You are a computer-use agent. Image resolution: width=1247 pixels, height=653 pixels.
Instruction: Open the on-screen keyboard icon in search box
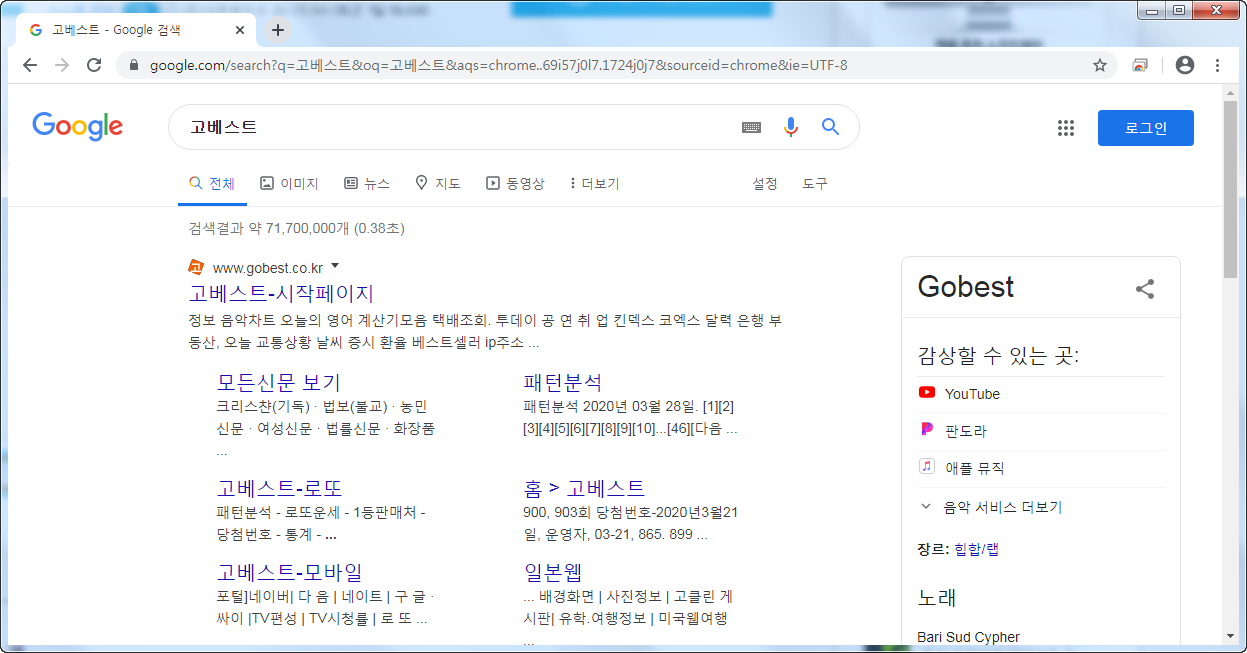[751, 127]
